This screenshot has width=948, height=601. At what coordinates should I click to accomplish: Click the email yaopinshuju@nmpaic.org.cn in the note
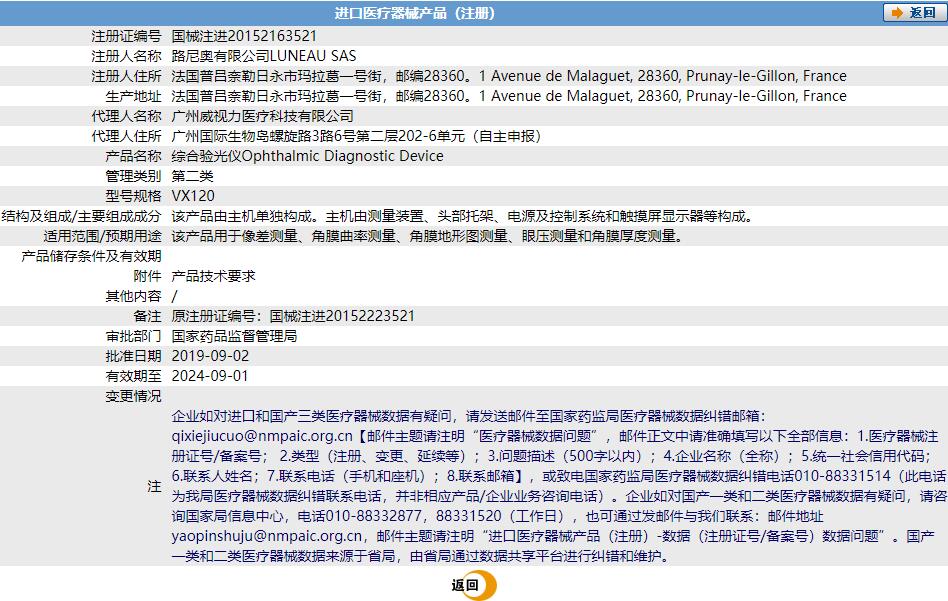tap(267, 536)
